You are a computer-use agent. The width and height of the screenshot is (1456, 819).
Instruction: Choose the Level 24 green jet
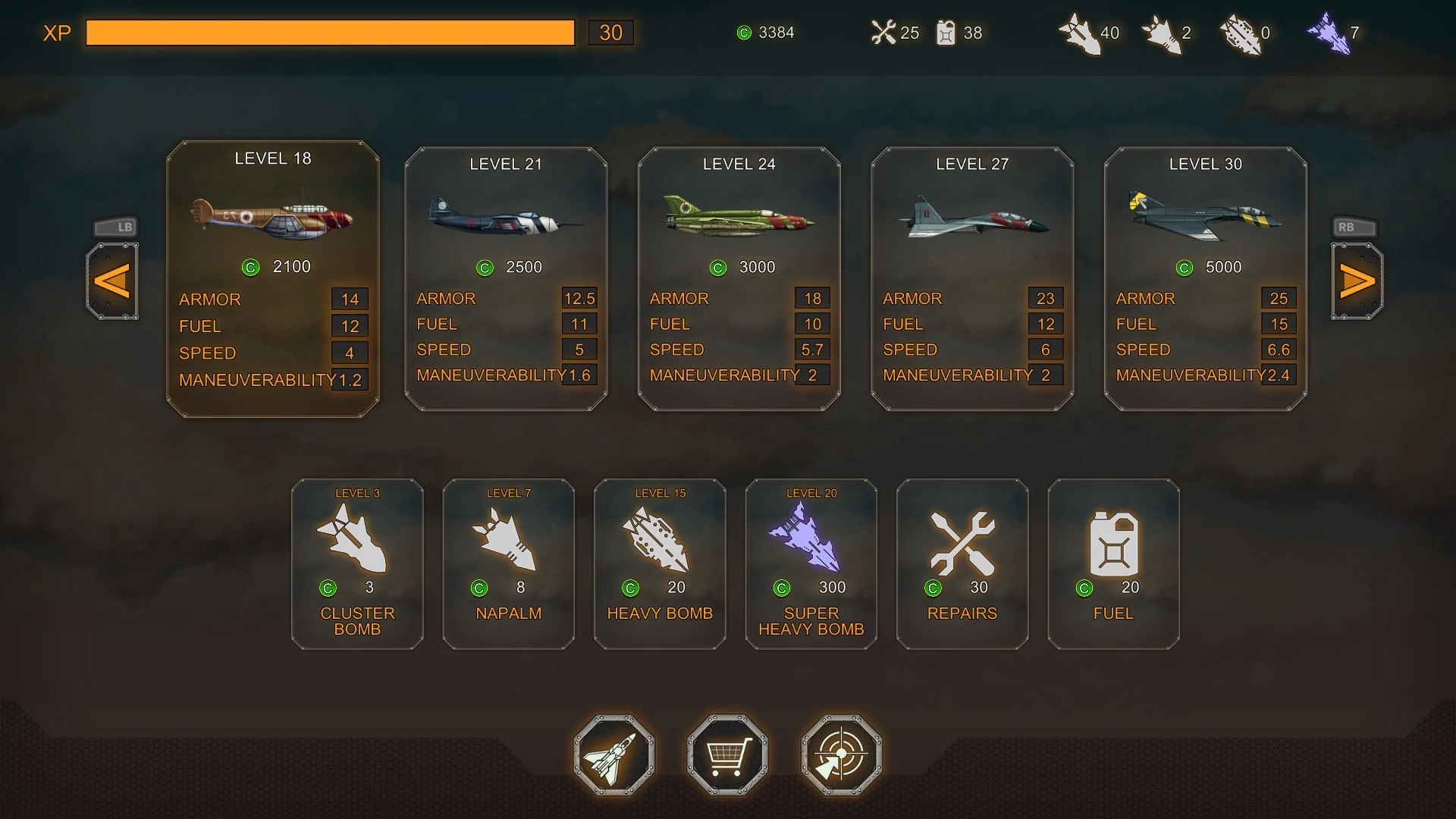739,279
